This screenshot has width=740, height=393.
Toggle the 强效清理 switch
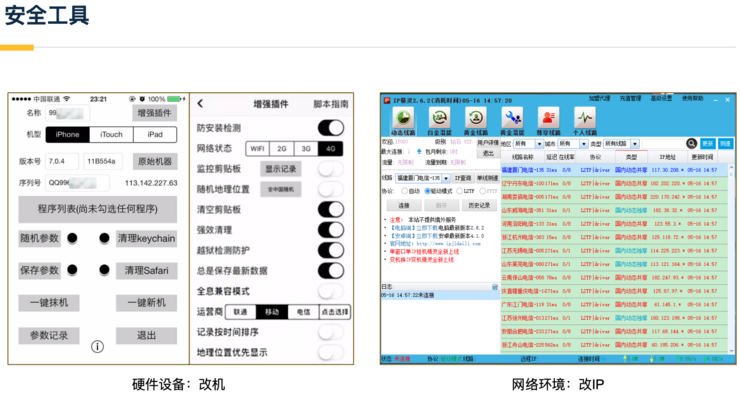[331, 230]
